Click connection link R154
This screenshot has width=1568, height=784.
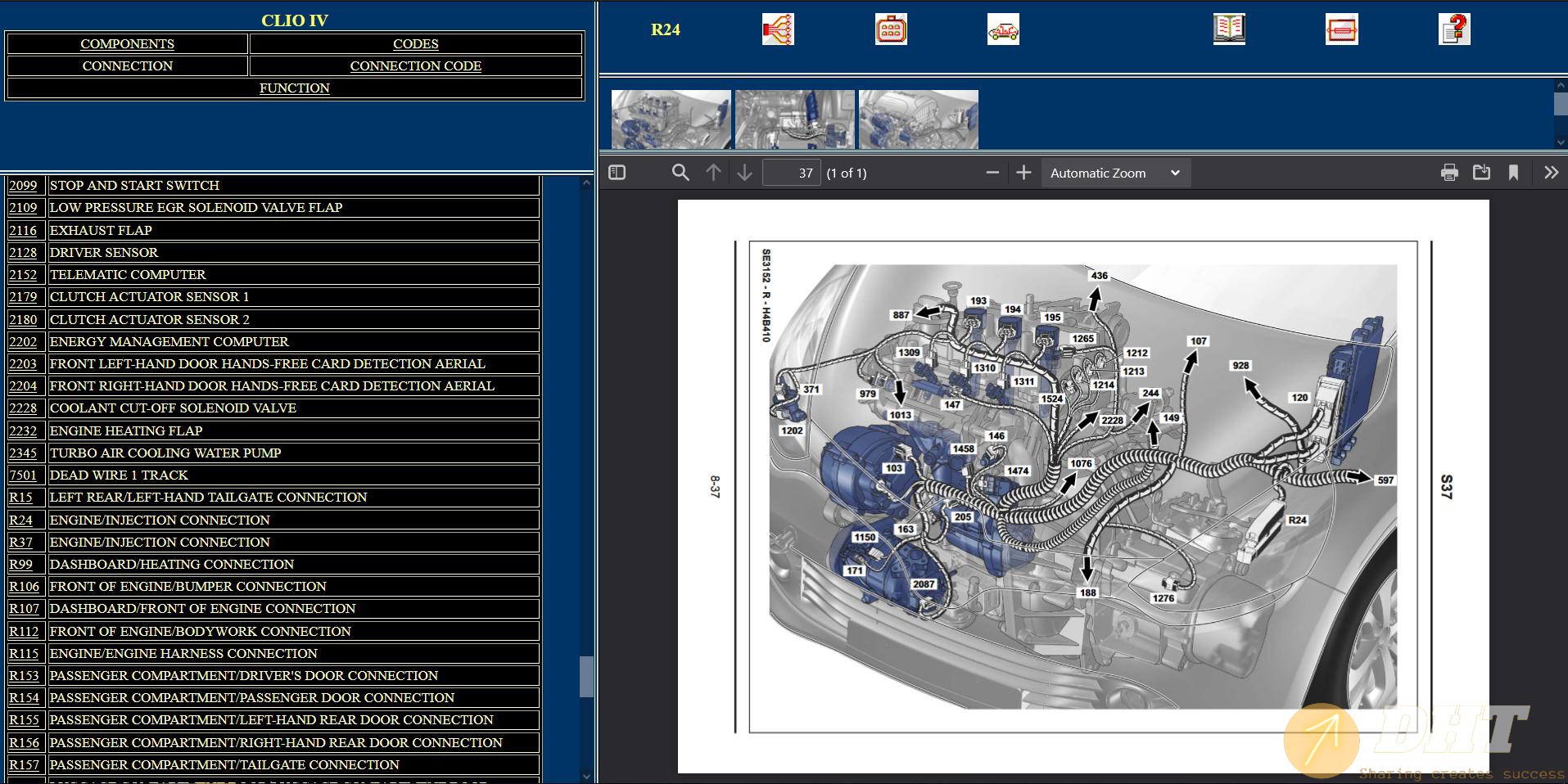pyautogui.click(x=24, y=697)
